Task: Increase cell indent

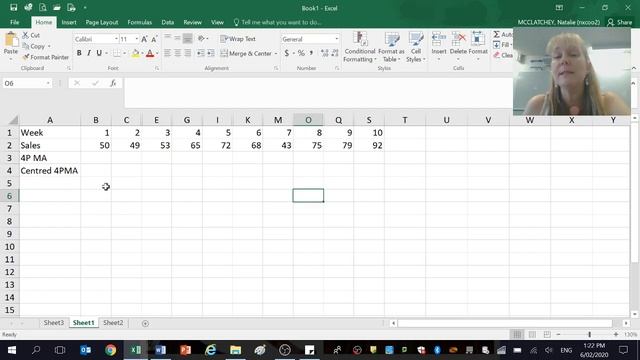Action: pyautogui.click(x=211, y=53)
